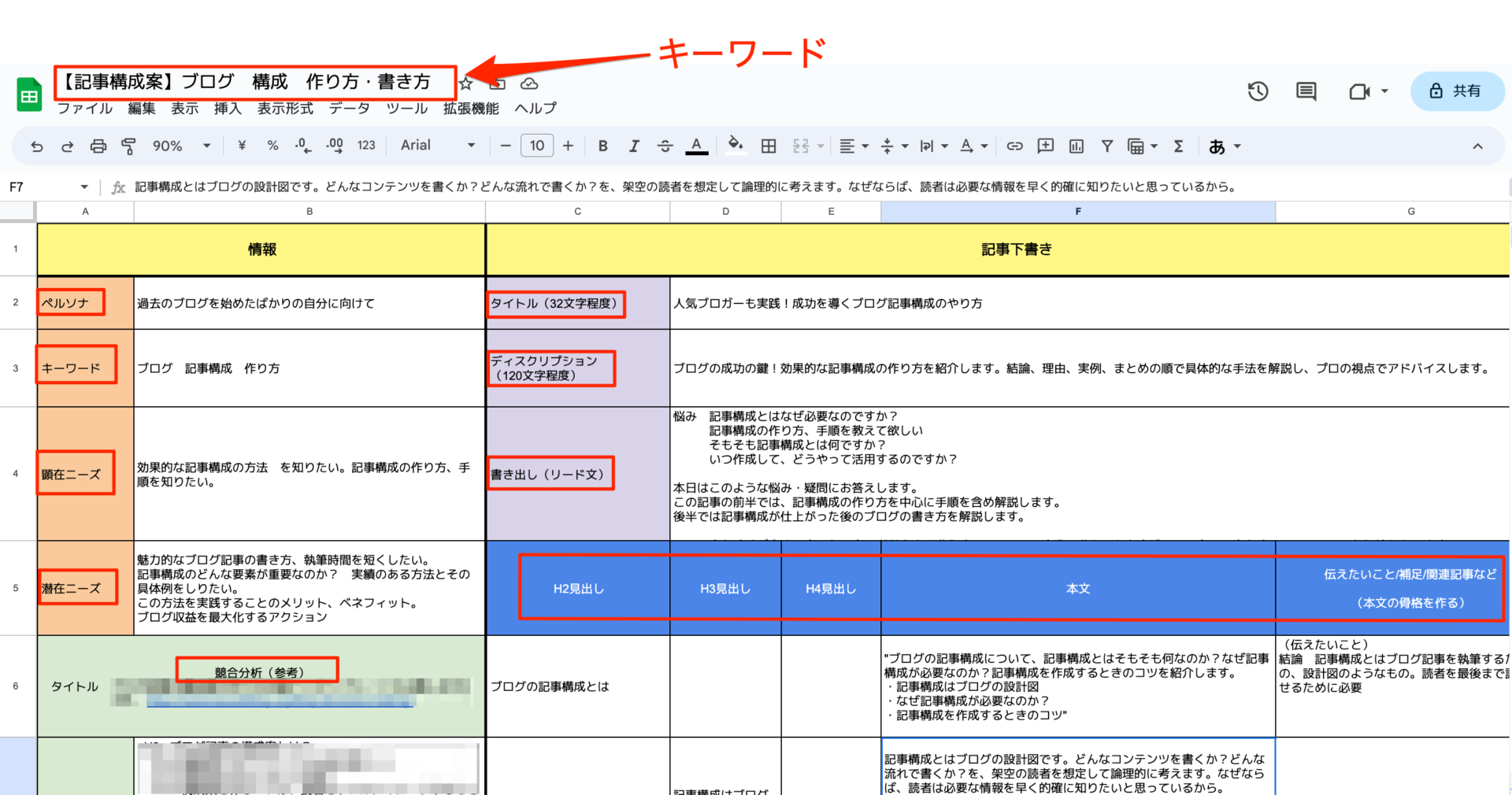Select row 3 header
Image resolution: width=1512 pixels, height=795 pixels.
pyautogui.click(x=16, y=368)
